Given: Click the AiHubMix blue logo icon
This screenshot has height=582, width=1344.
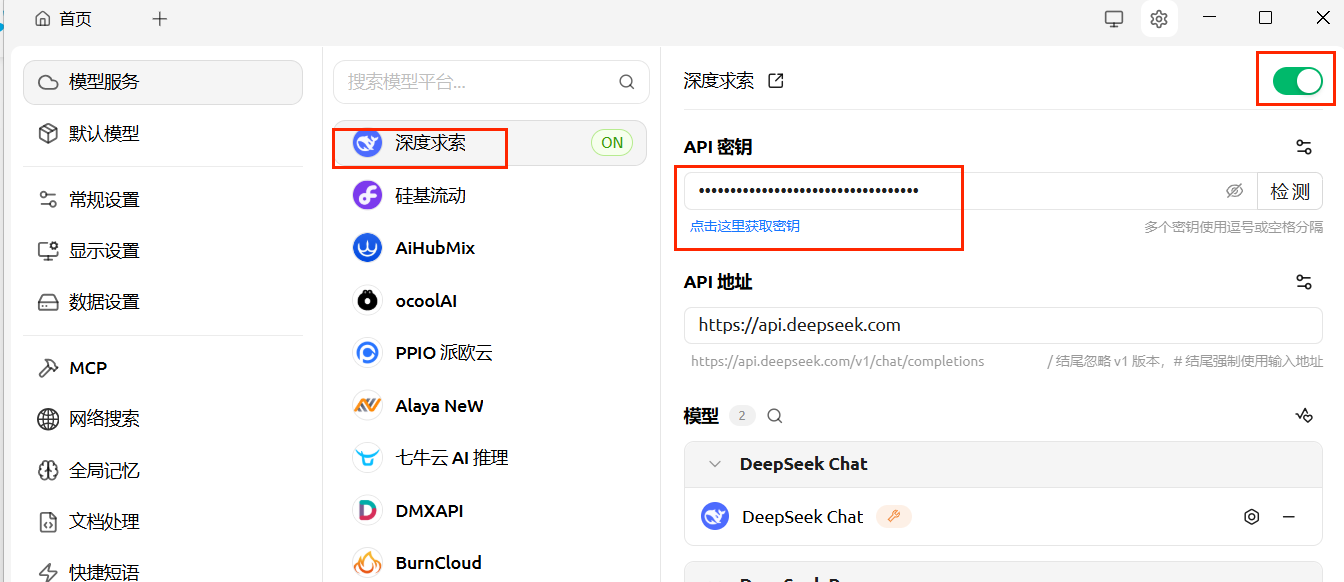Looking at the screenshot, I should click(x=367, y=248).
